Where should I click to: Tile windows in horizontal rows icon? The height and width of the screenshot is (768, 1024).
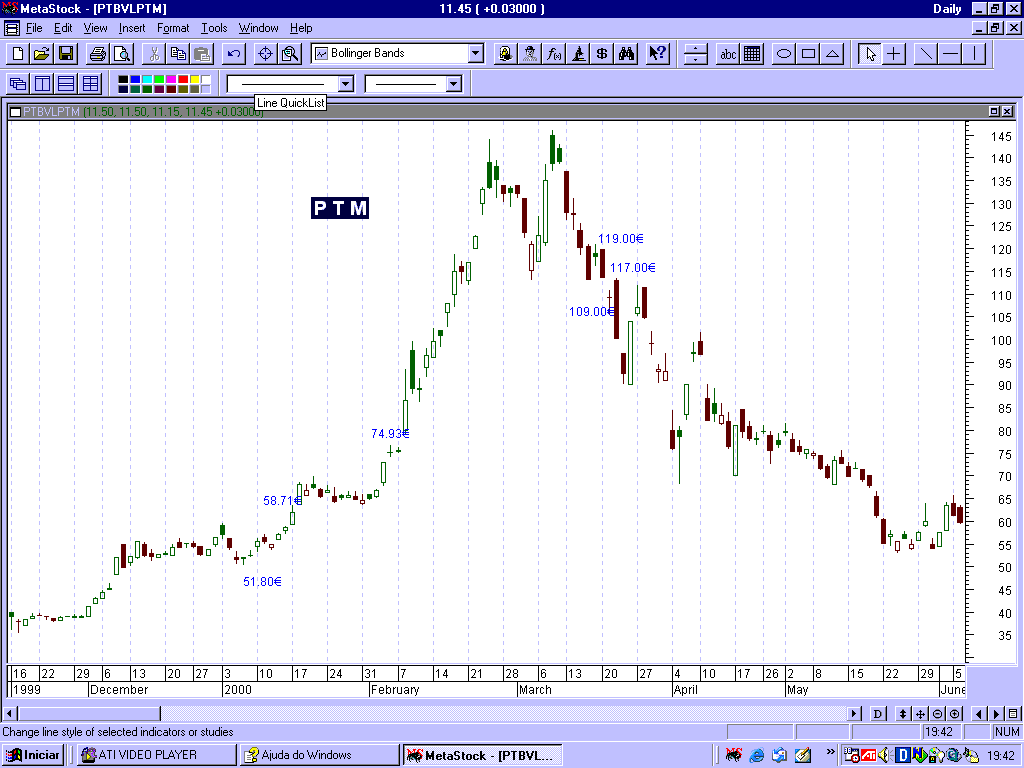coord(66,84)
